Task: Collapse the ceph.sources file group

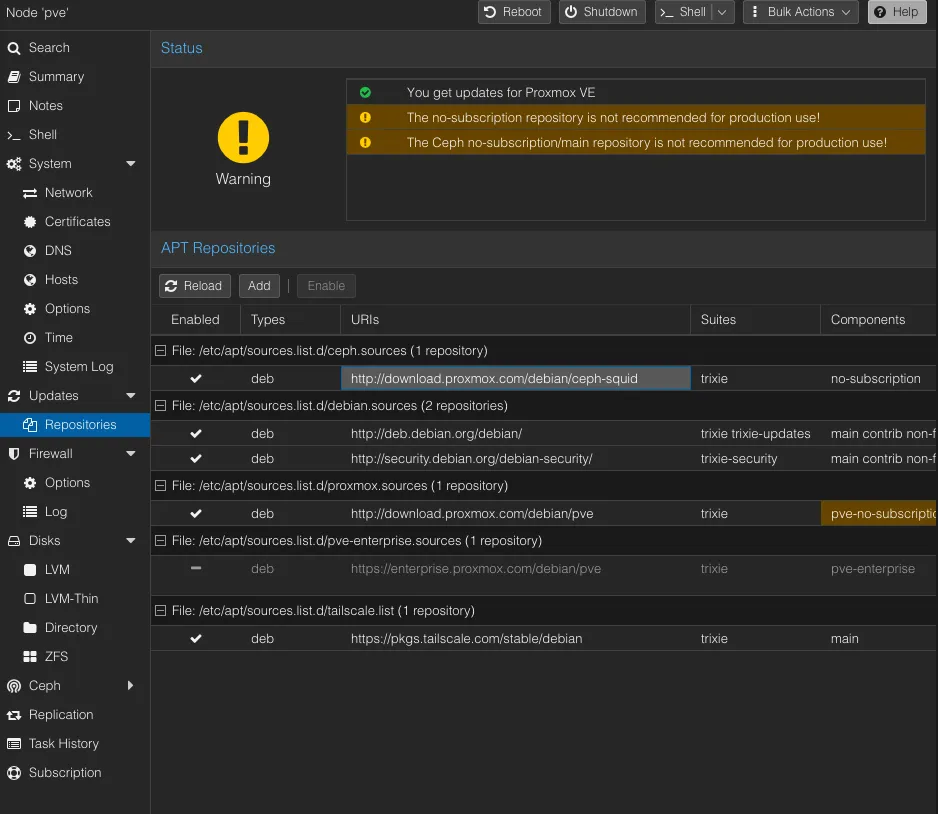Action: coord(160,351)
